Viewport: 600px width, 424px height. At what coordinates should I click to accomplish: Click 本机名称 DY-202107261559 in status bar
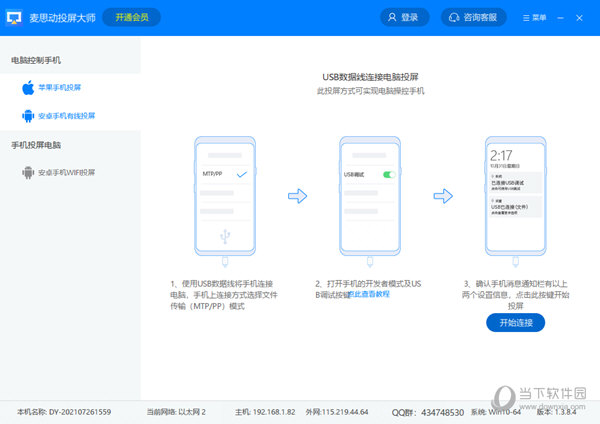tap(64, 412)
